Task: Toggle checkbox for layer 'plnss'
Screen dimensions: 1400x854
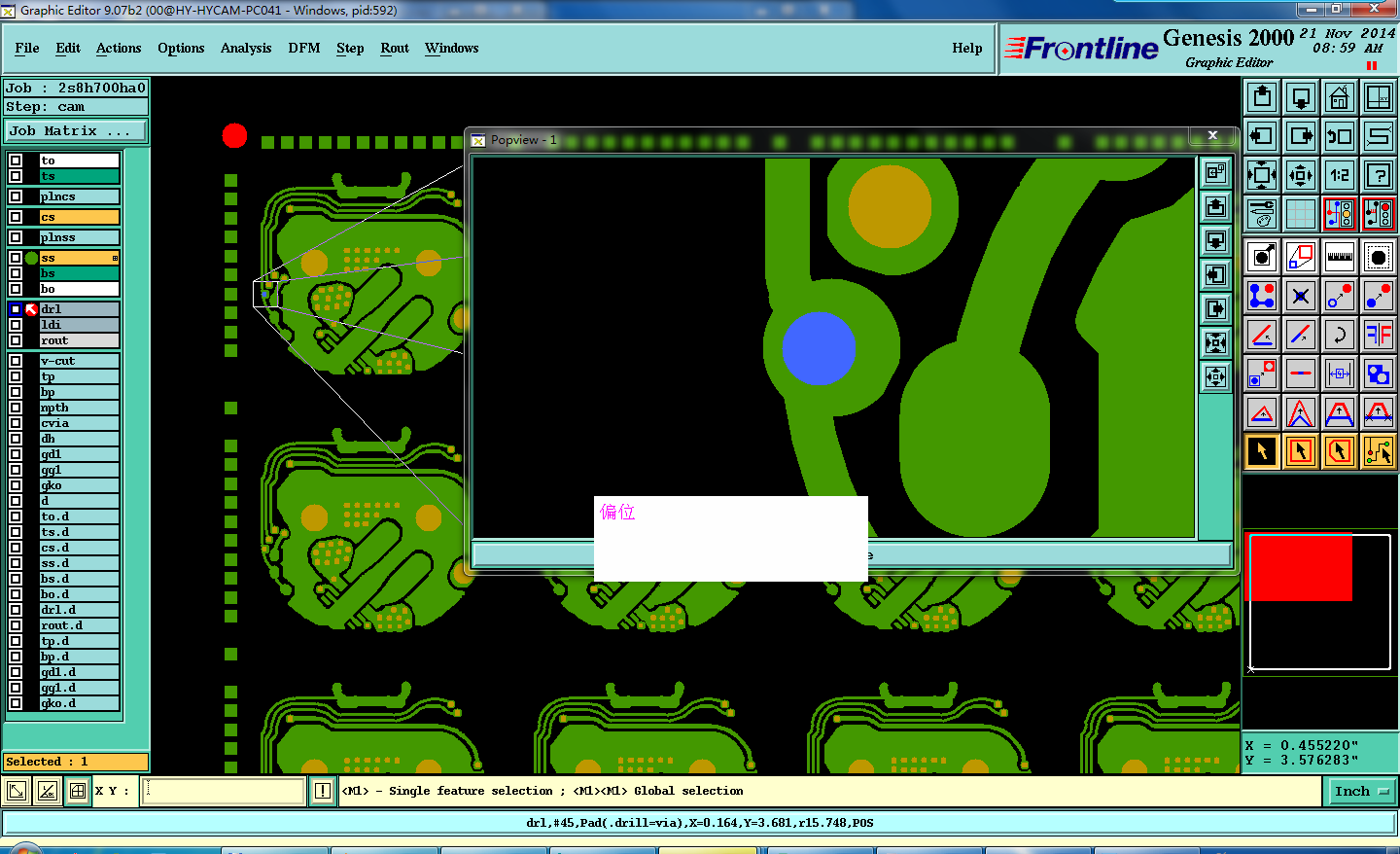Action: tap(16, 237)
